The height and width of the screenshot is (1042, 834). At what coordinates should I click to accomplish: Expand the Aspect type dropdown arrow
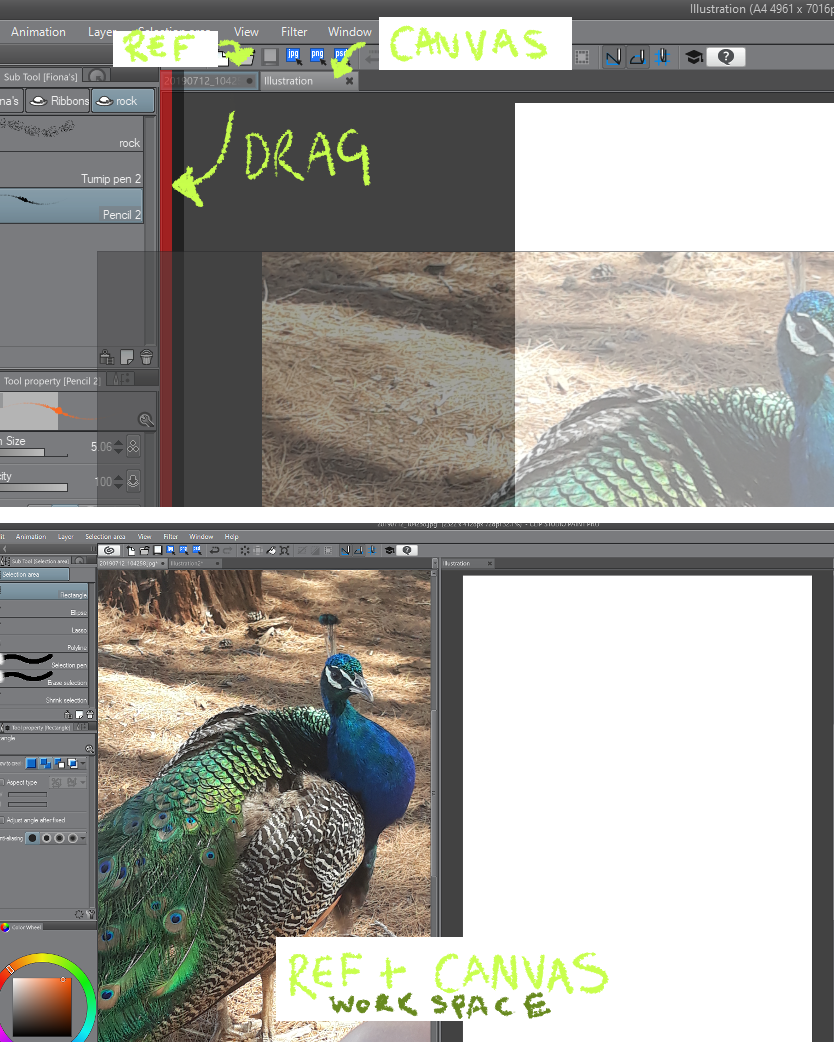pyautogui.click(x=82, y=782)
